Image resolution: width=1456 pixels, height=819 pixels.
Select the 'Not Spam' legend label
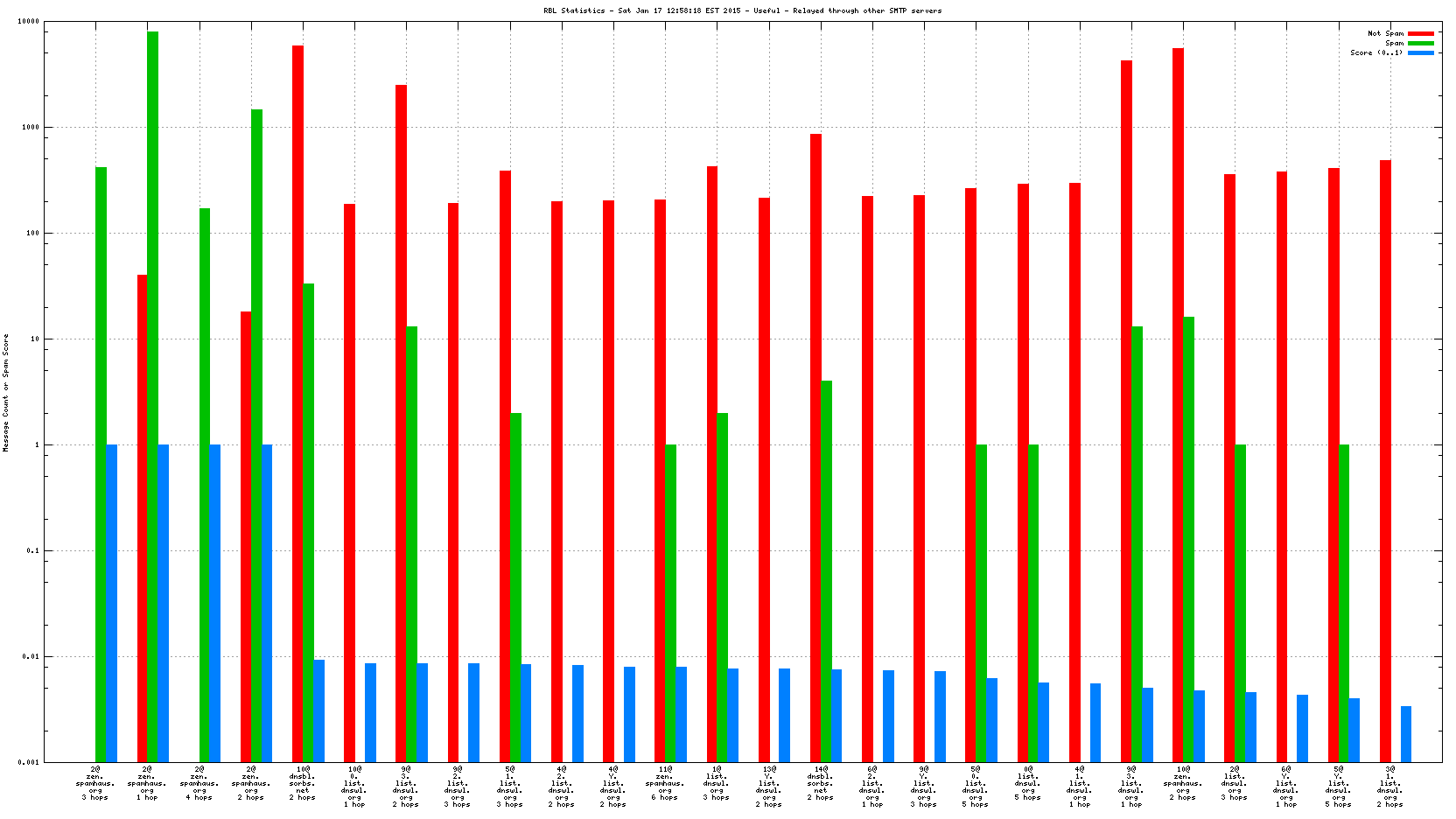pos(1385,33)
